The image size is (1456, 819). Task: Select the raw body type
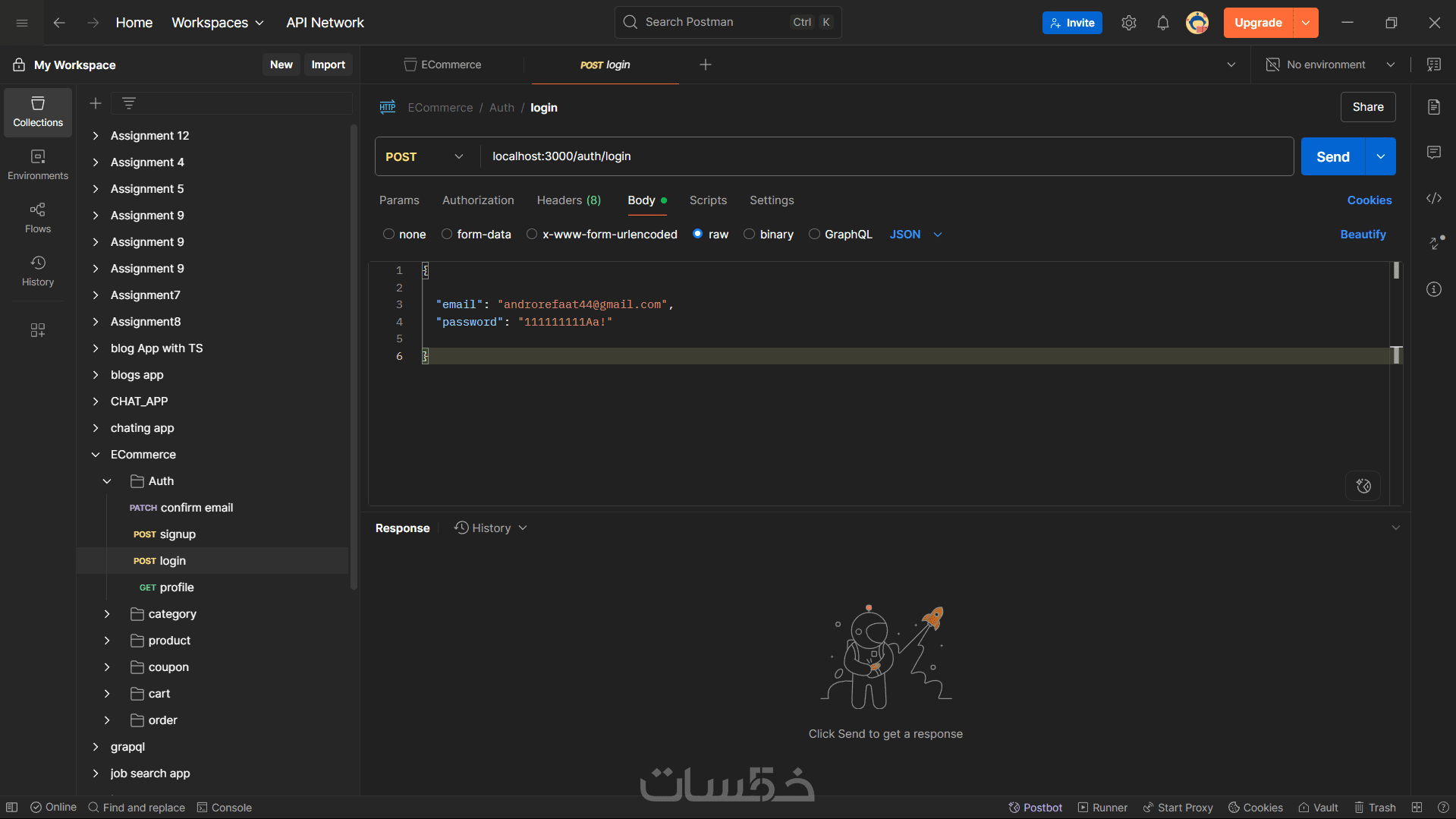tap(698, 235)
